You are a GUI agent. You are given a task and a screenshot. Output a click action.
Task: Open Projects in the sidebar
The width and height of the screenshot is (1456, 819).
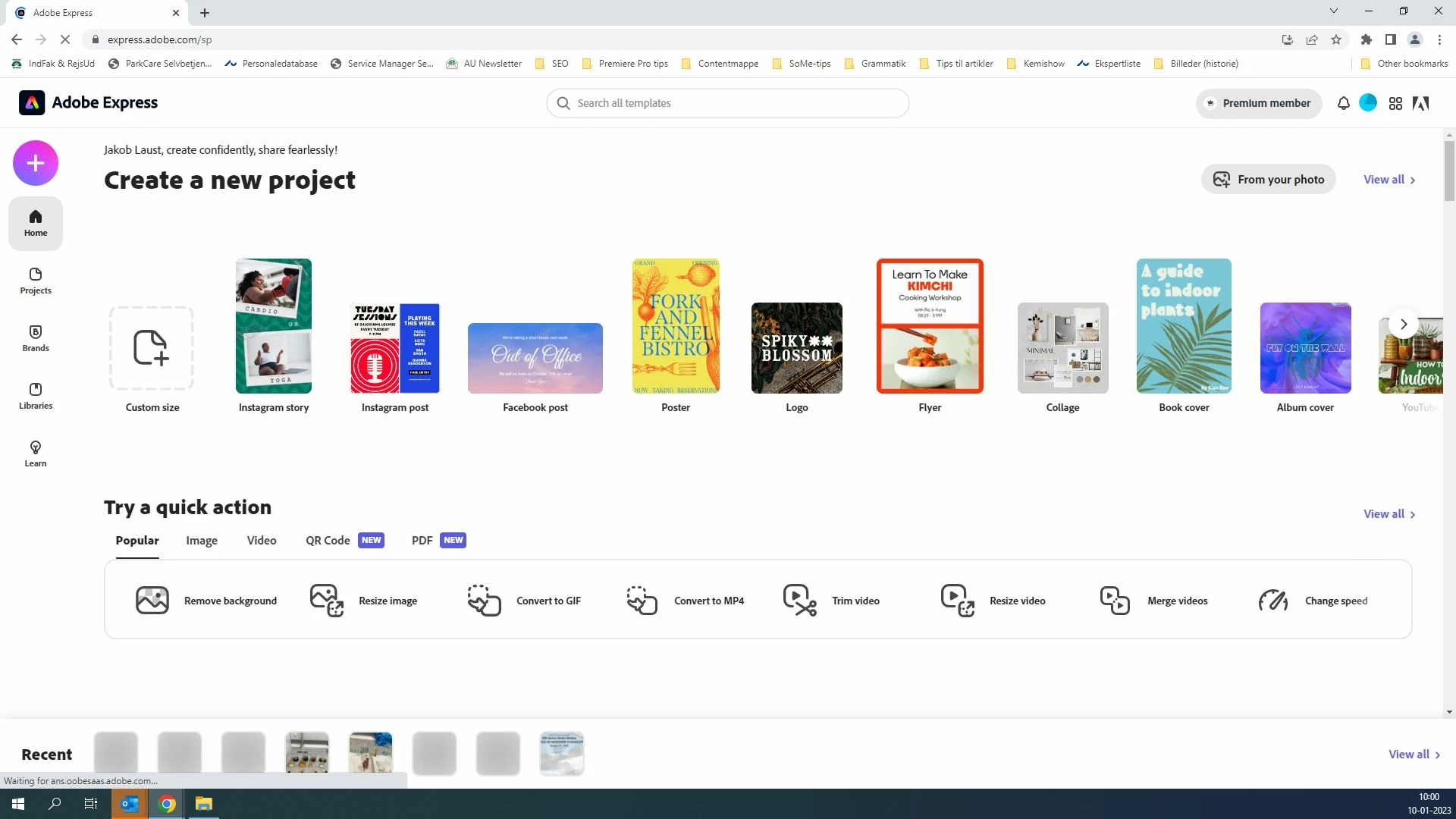pyautogui.click(x=36, y=281)
